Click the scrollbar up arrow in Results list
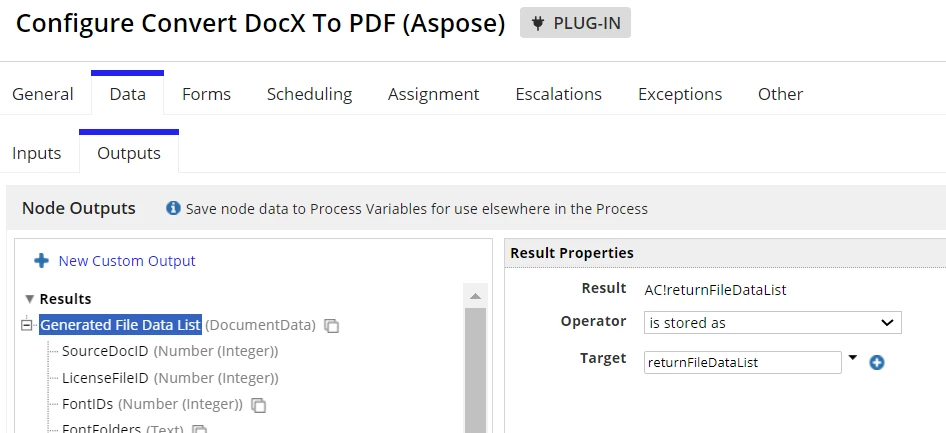 tap(475, 296)
